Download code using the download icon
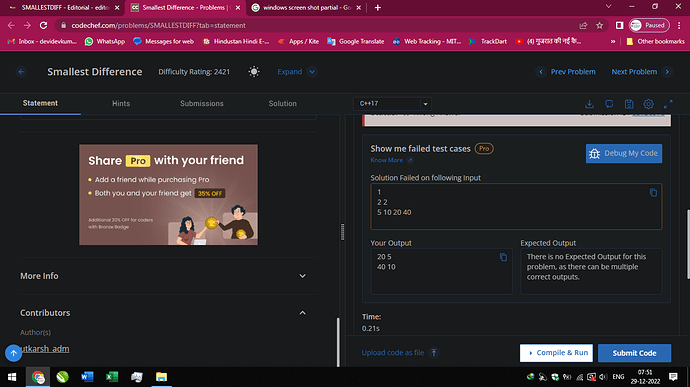The width and height of the screenshot is (690, 387). point(589,104)
